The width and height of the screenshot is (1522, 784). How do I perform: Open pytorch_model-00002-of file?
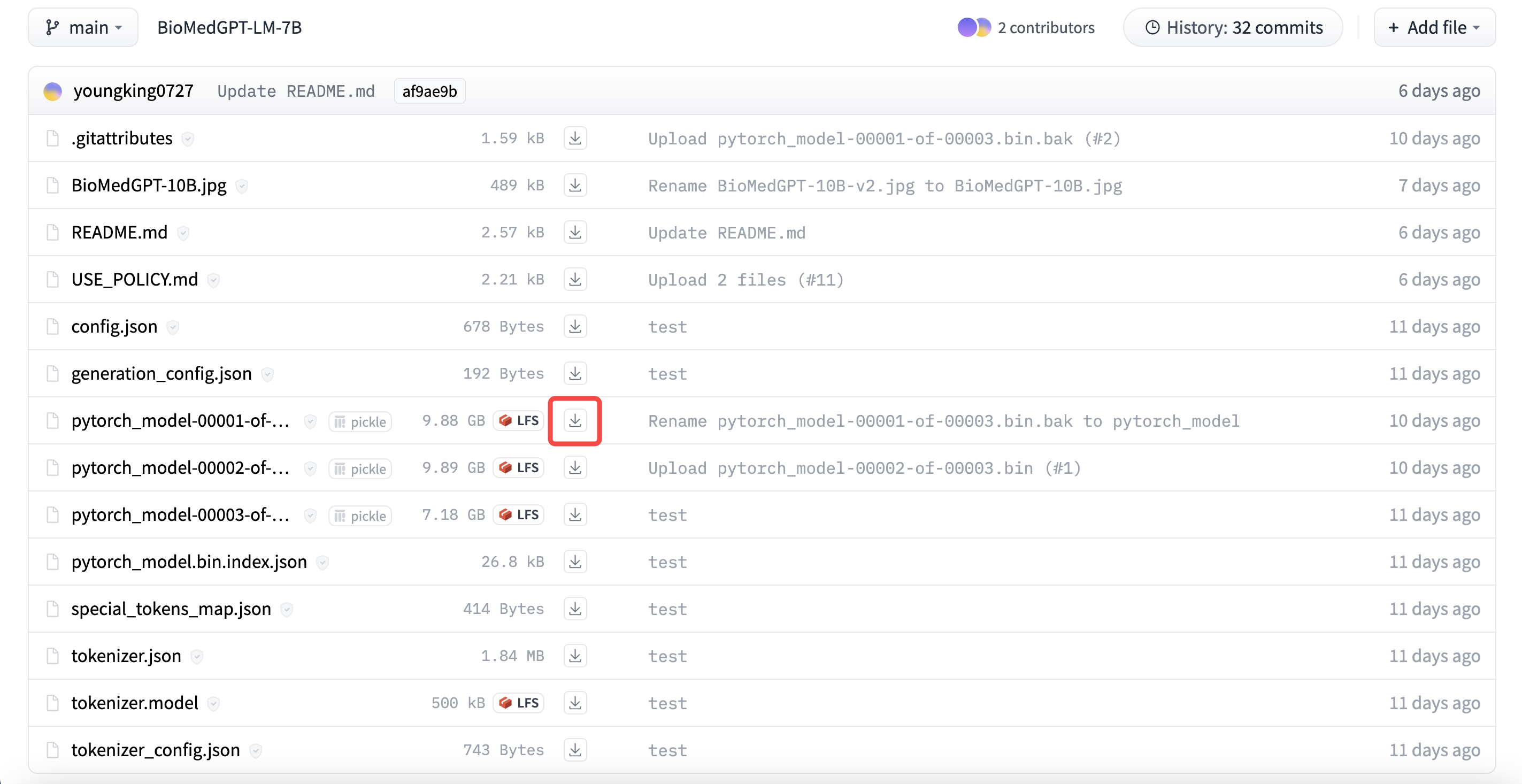(181, 467)
